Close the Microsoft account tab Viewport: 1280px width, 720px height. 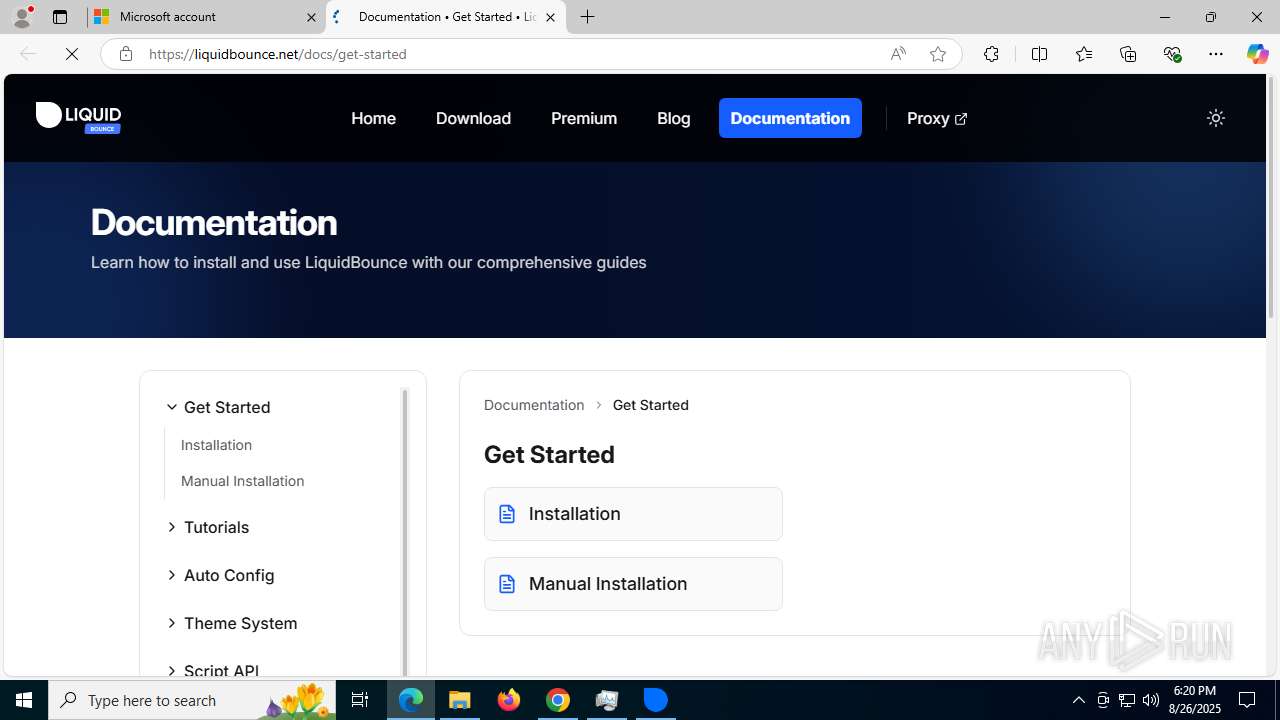311,17
